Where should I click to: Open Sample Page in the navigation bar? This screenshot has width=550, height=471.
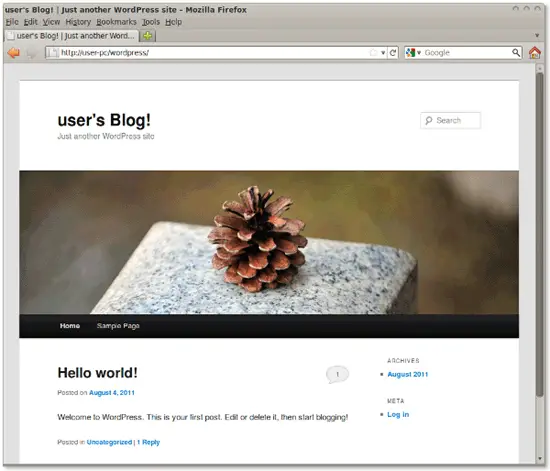coord(118,326)
